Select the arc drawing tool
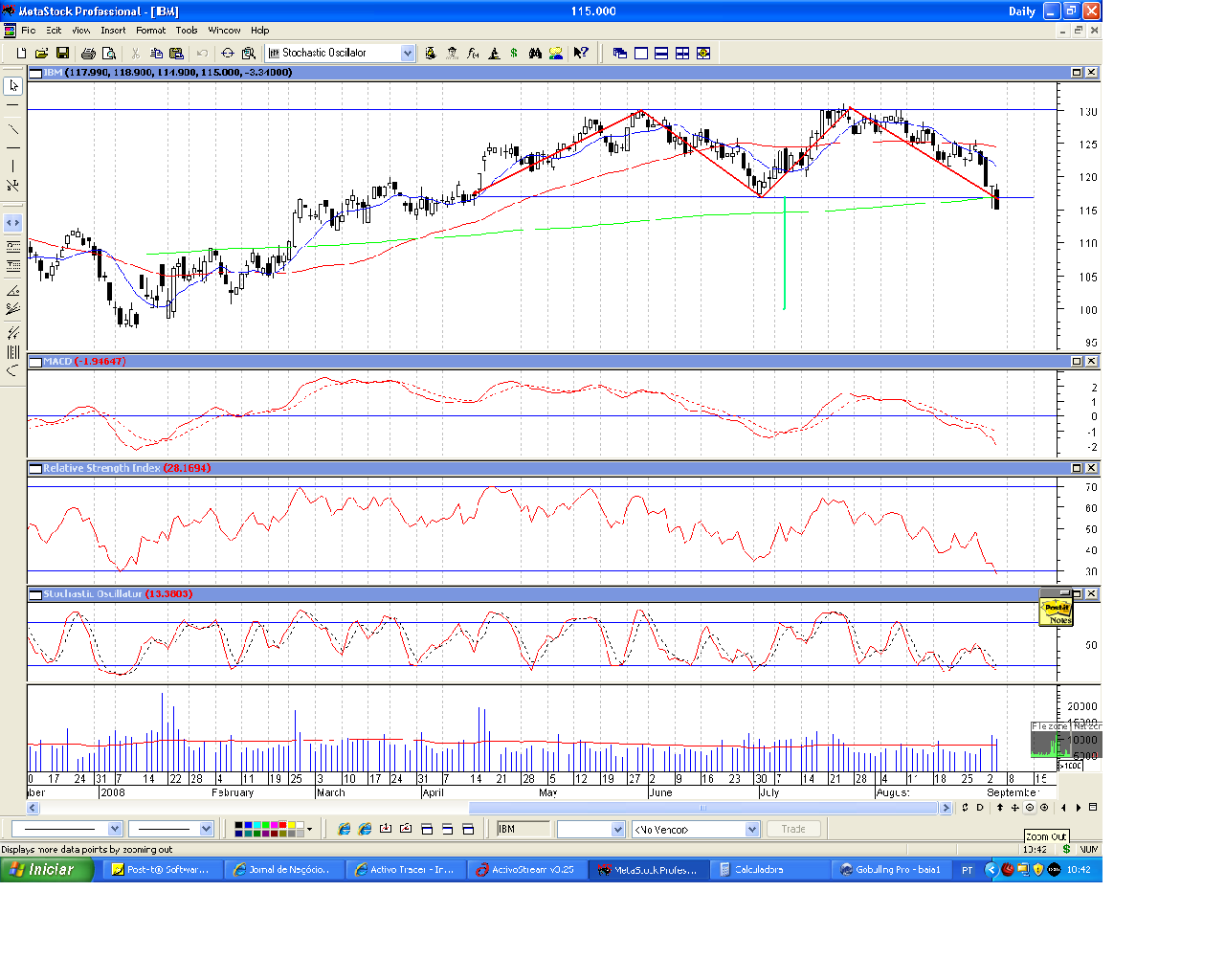The image size is (1225, 980). [x=13, y=371]
